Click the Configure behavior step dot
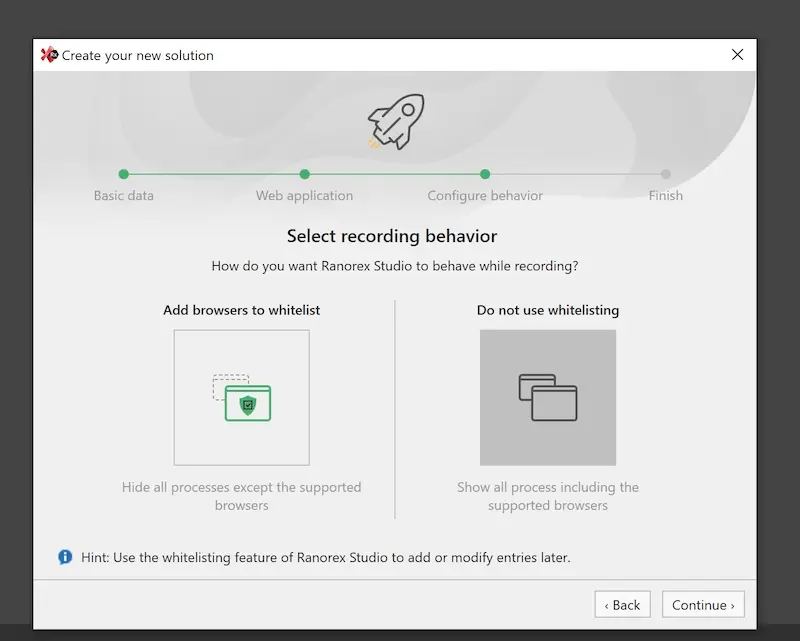Viewport: 800px width, 641px height. point(485,174)
